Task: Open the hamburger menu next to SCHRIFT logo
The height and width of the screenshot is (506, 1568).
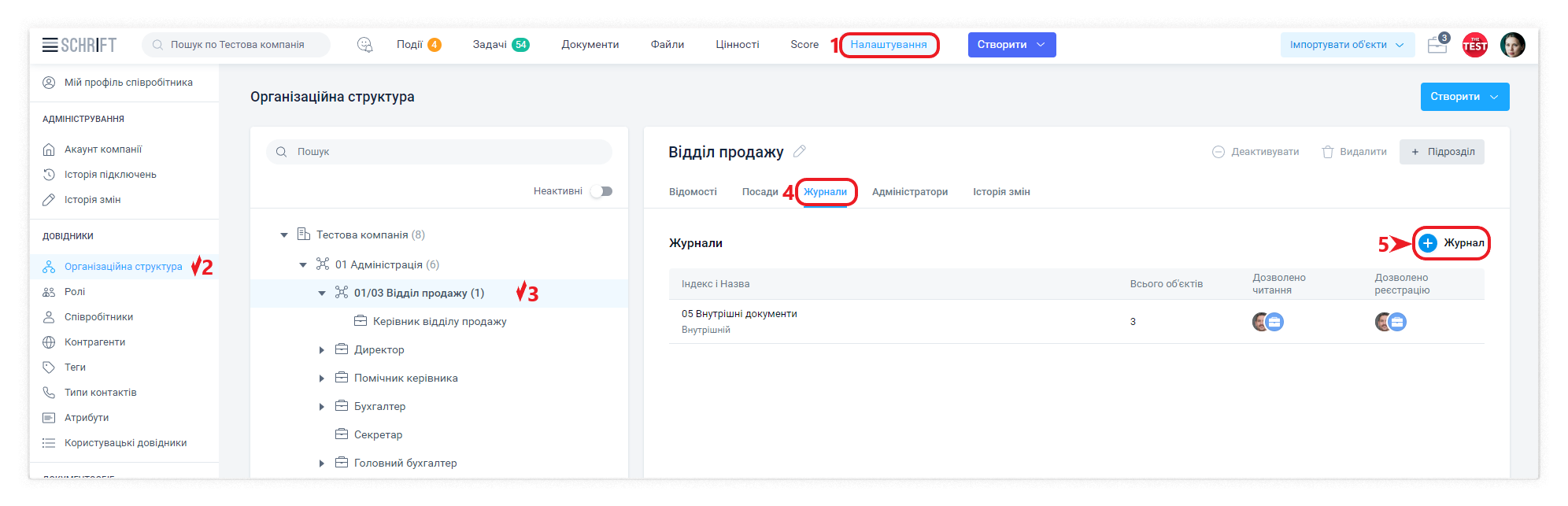Action: (x=50, y=45)
